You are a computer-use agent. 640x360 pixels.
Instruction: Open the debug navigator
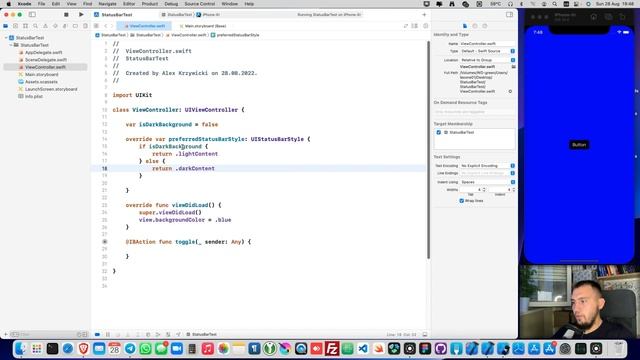[65, 26]
